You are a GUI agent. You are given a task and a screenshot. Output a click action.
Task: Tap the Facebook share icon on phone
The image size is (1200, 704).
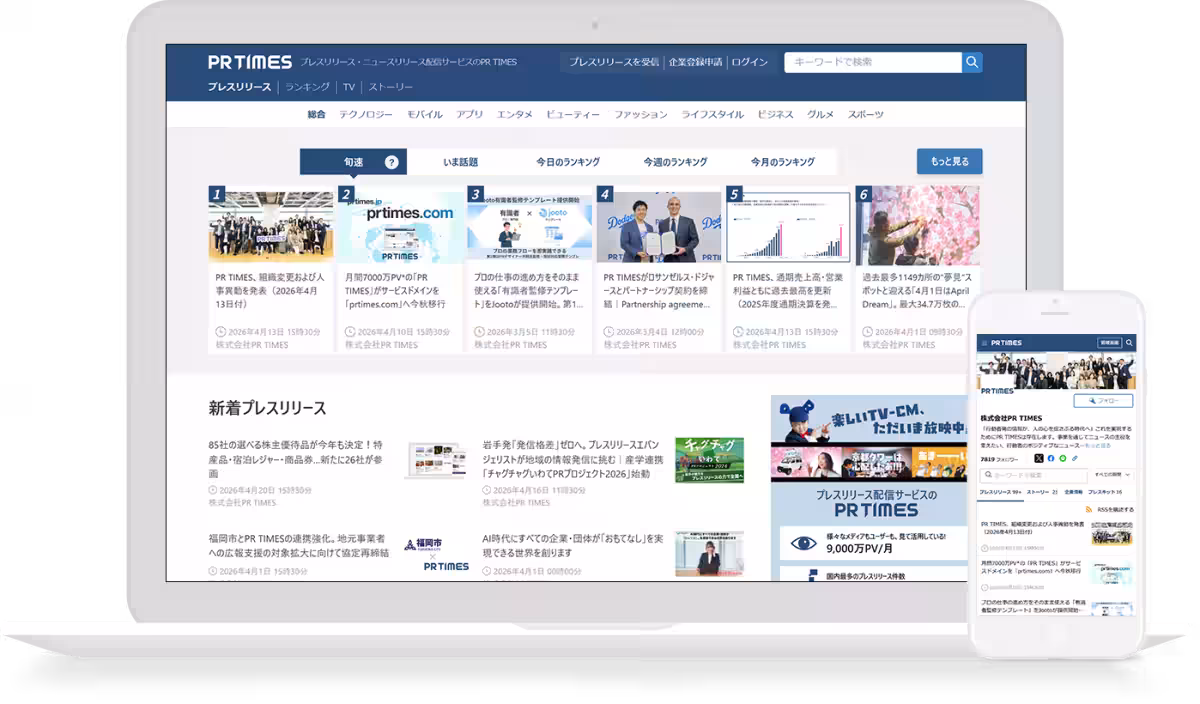click(1051, 458)
